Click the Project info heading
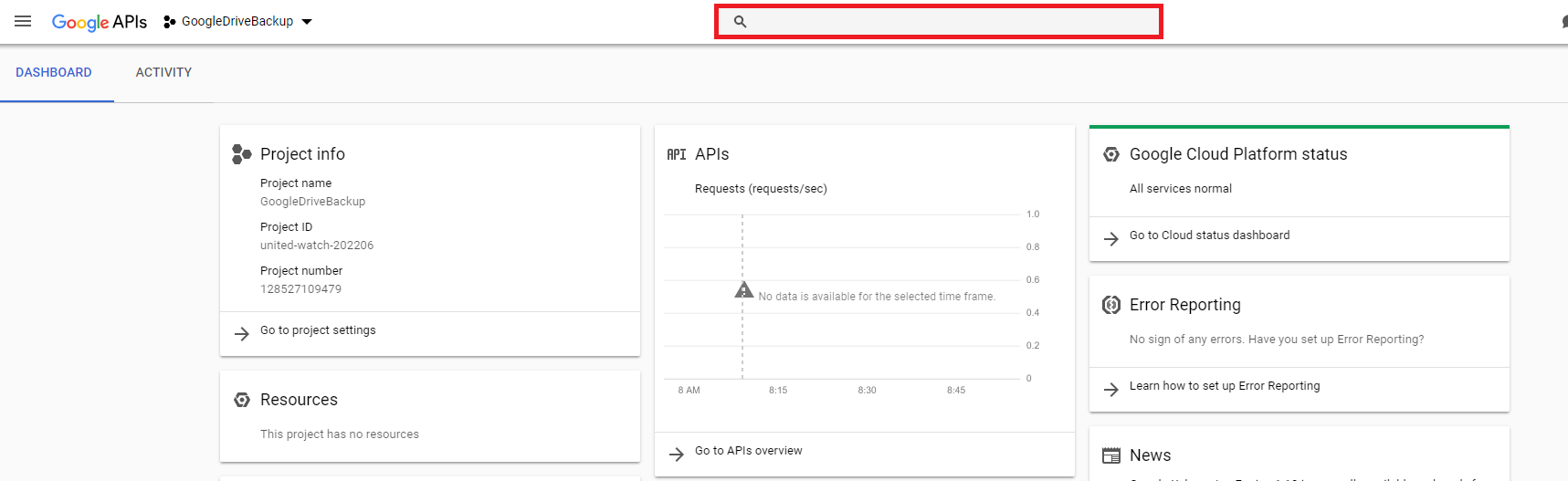 [x=302, y=154]
